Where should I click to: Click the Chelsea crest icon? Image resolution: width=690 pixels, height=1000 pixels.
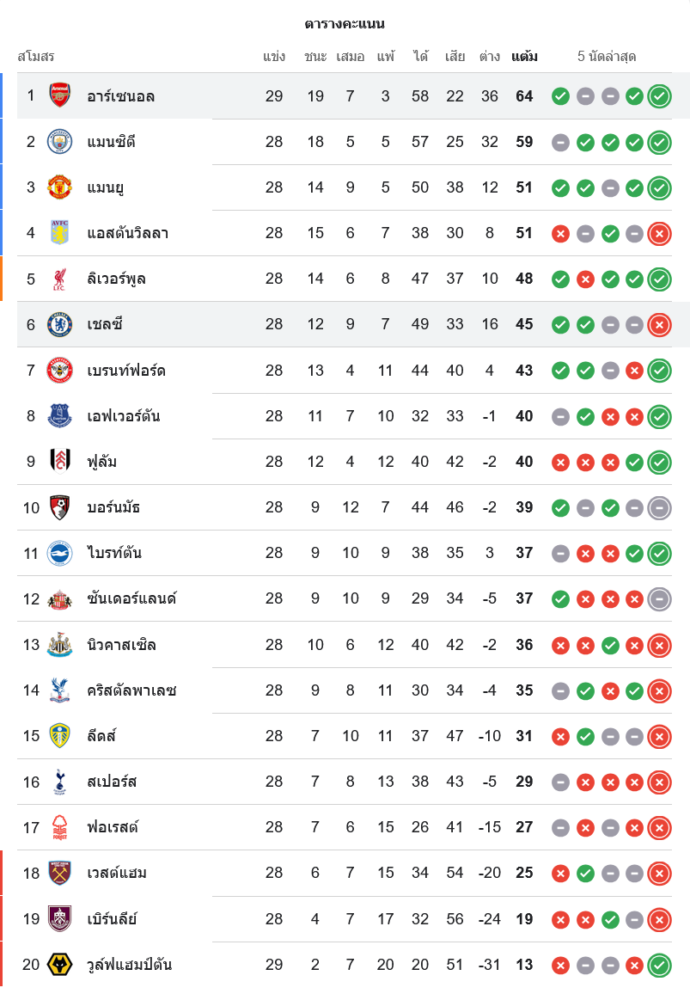60,324
